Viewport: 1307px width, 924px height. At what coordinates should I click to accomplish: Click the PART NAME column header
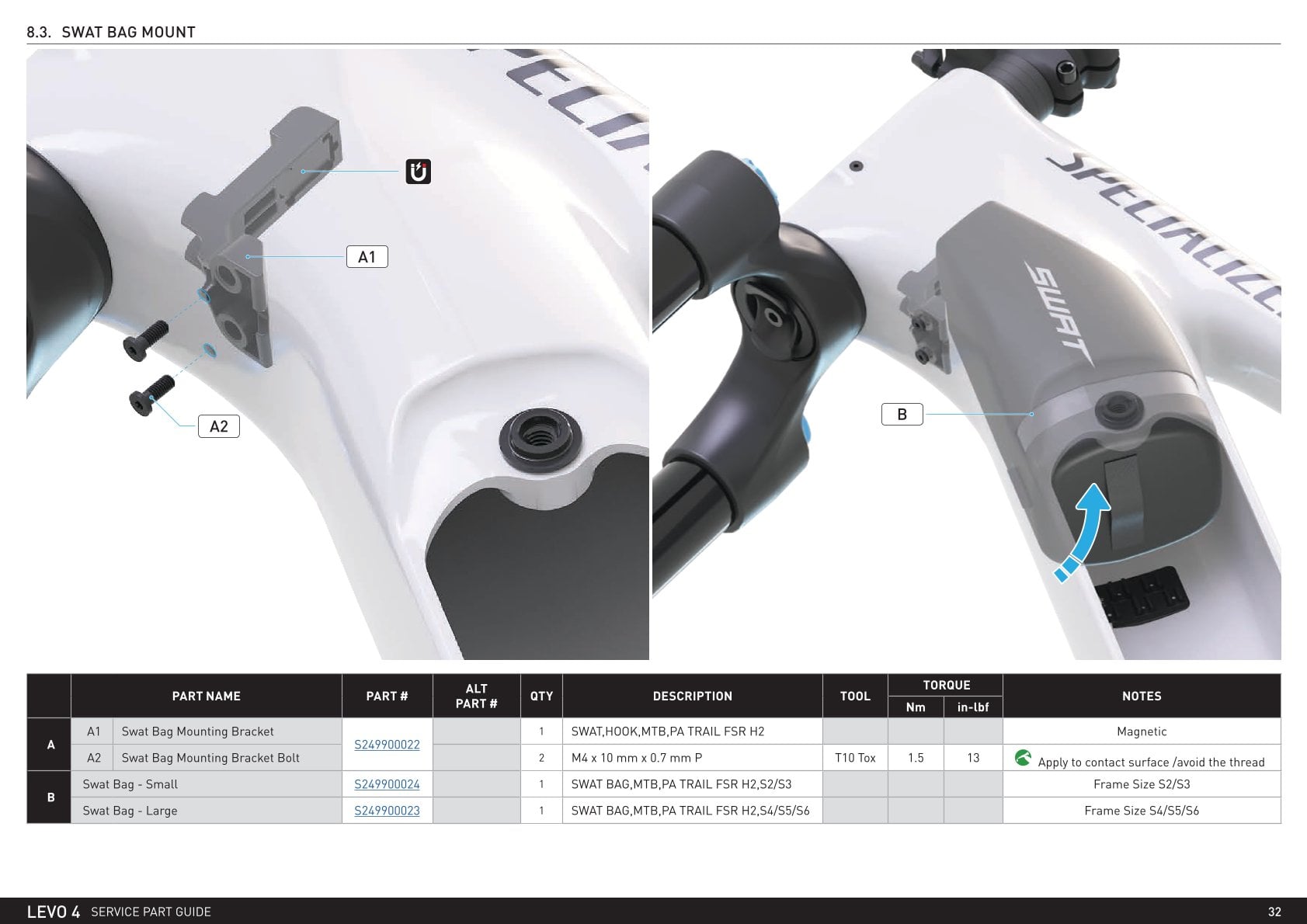[x=206, y=696]
